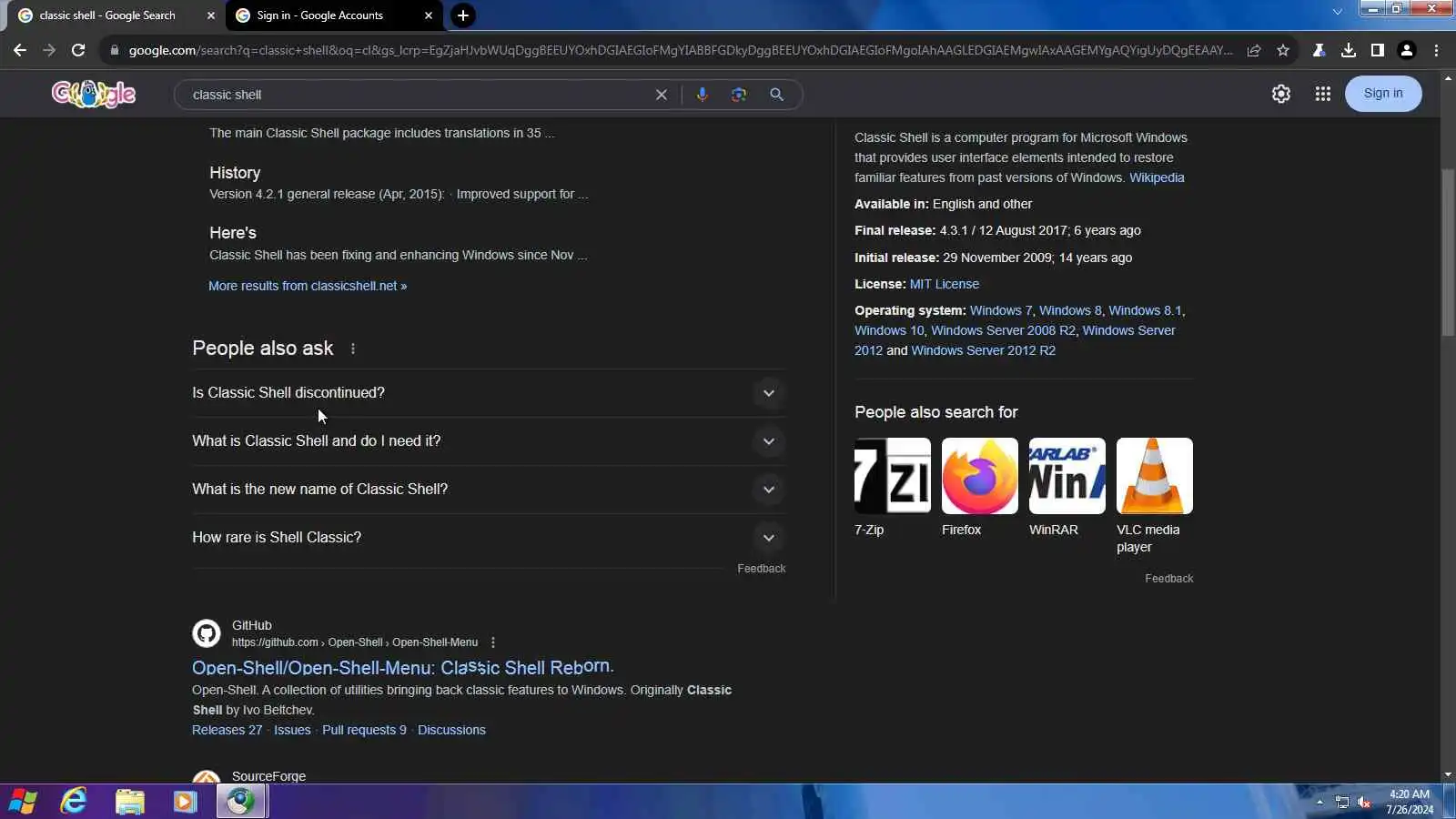
Task: Open the GitHub Discussions link
Action: [x=451, y=730]
